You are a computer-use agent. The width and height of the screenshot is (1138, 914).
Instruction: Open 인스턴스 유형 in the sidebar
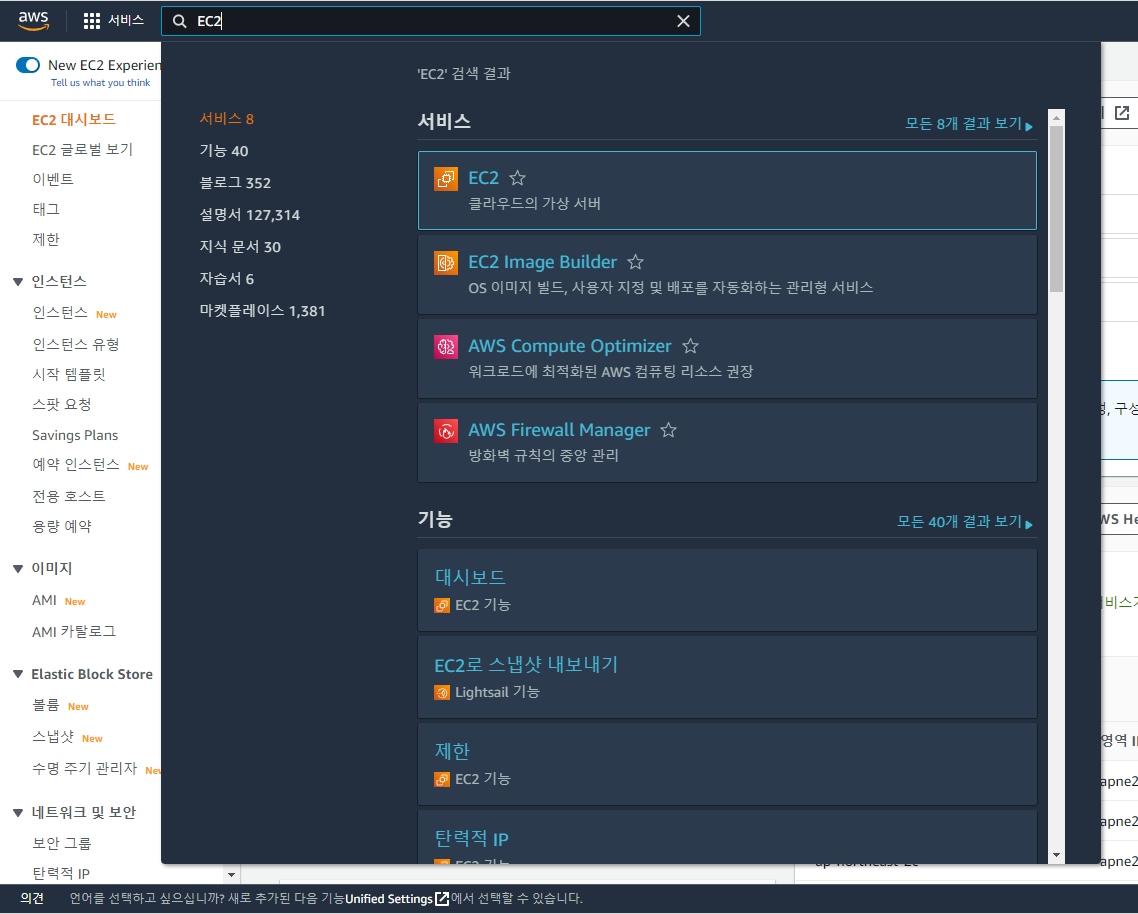tap(75, 345)
